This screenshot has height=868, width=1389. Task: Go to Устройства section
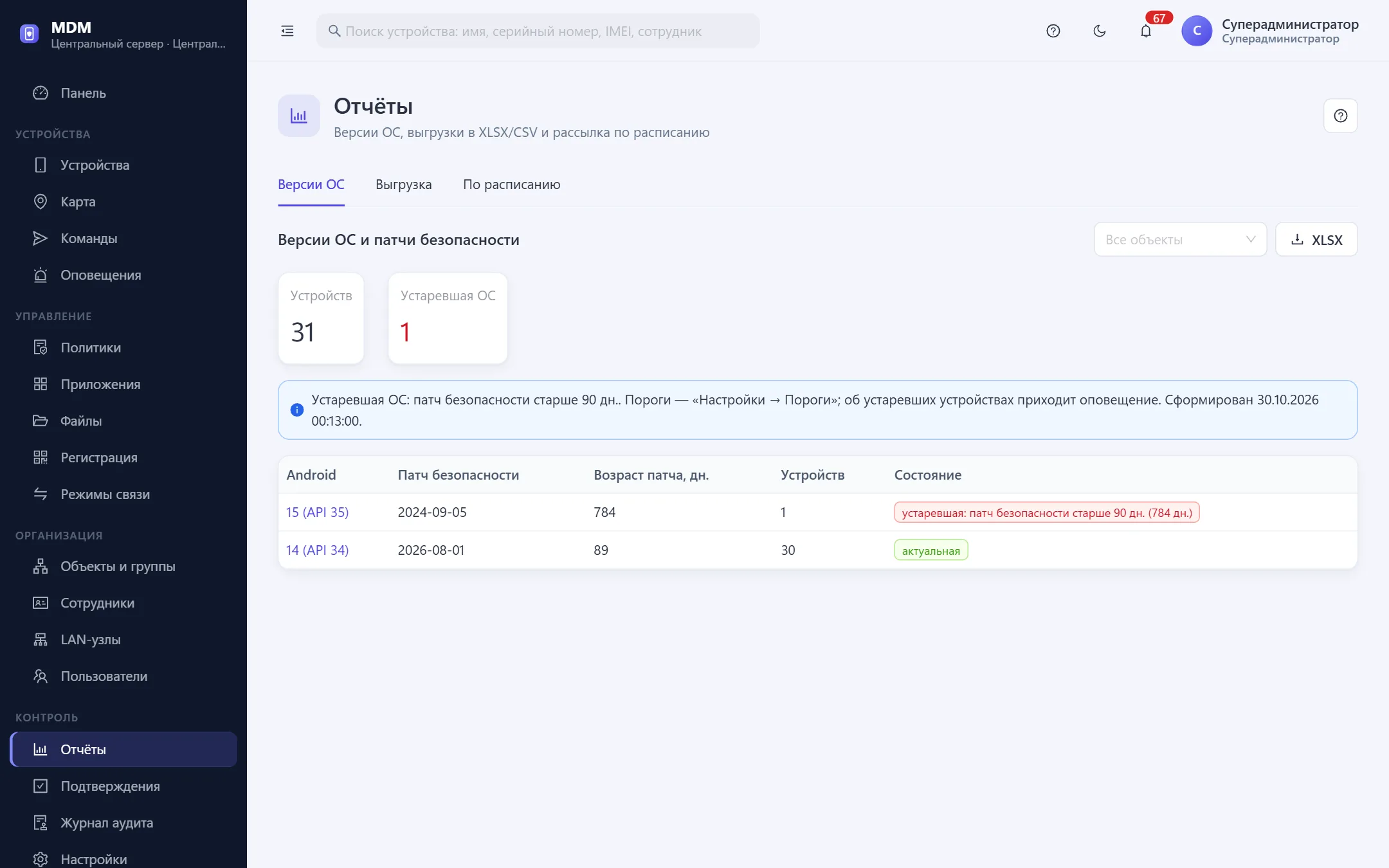pyautogui.click(x=123, y=165)
